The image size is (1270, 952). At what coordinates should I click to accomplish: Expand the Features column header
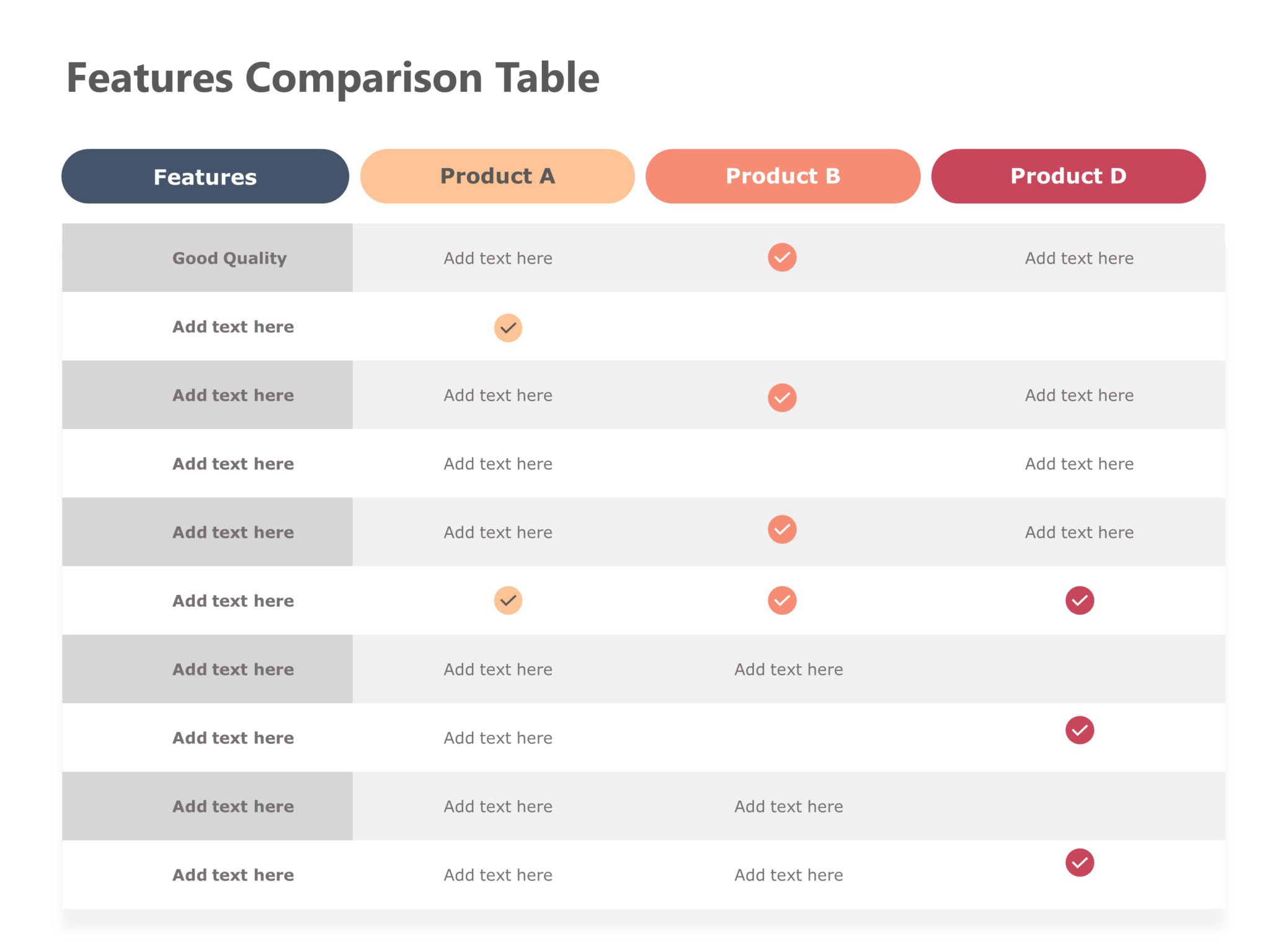[204, 174]
